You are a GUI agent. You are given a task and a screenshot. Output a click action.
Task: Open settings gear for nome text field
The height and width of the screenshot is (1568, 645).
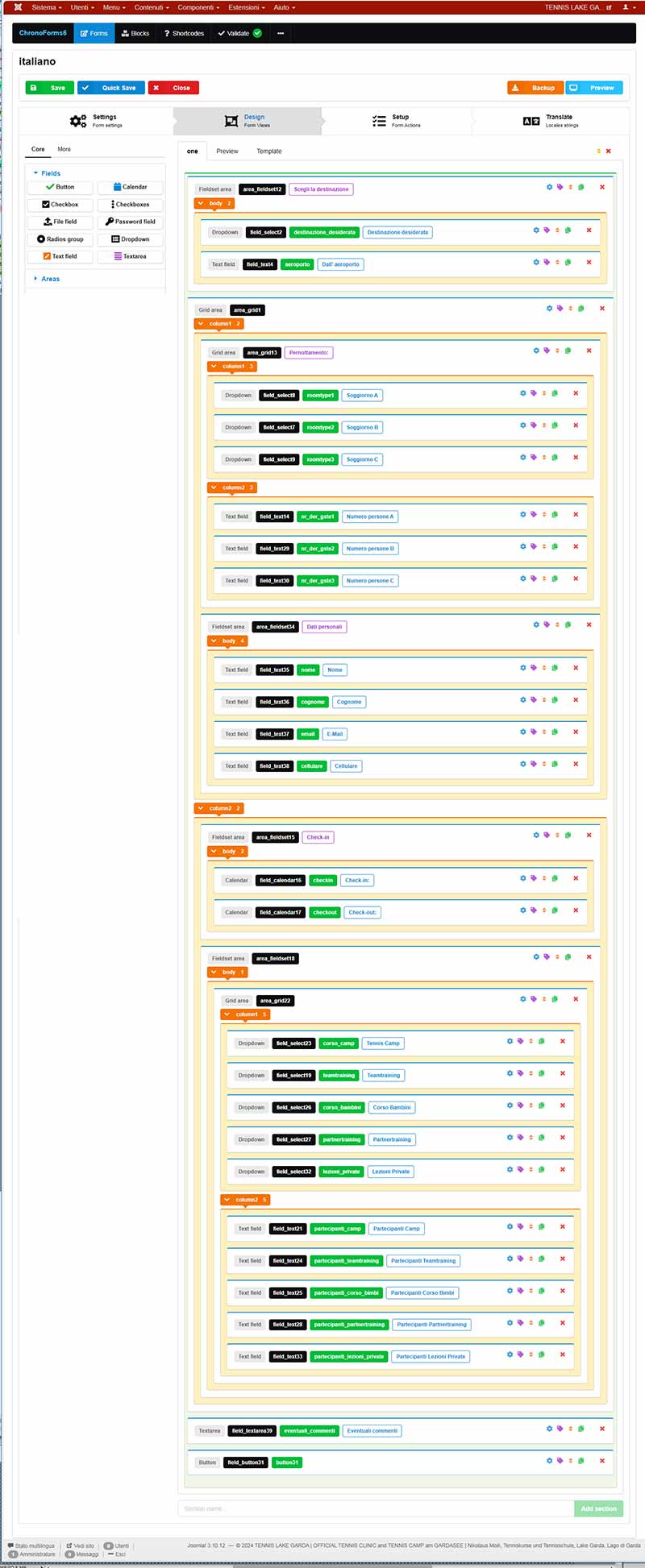coord(523,668)
